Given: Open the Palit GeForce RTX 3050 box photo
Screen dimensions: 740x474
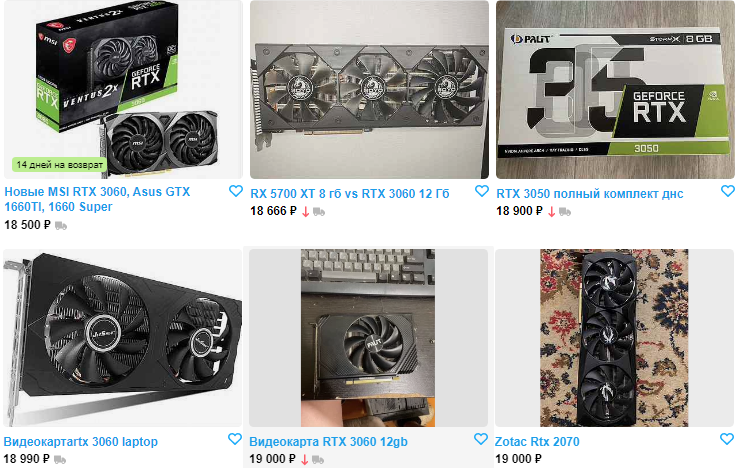Looking at the screenshot, I should pyautogui.click(x=615, y=89).
